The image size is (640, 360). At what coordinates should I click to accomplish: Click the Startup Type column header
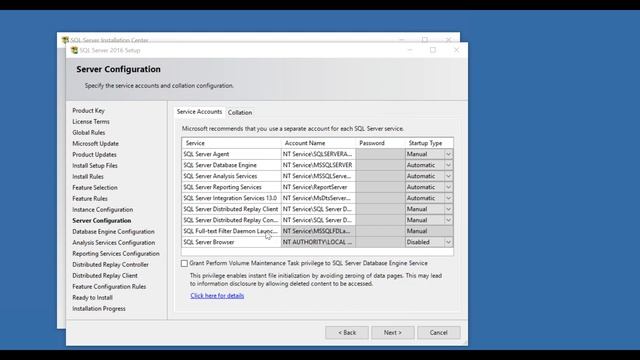(x=429, y=143)
